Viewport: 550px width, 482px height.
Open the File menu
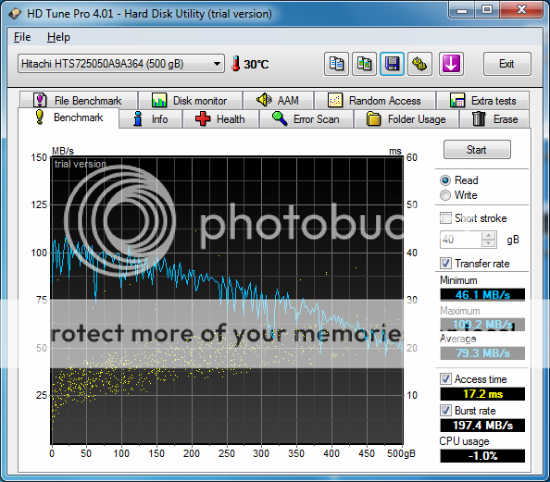point(22,37)
